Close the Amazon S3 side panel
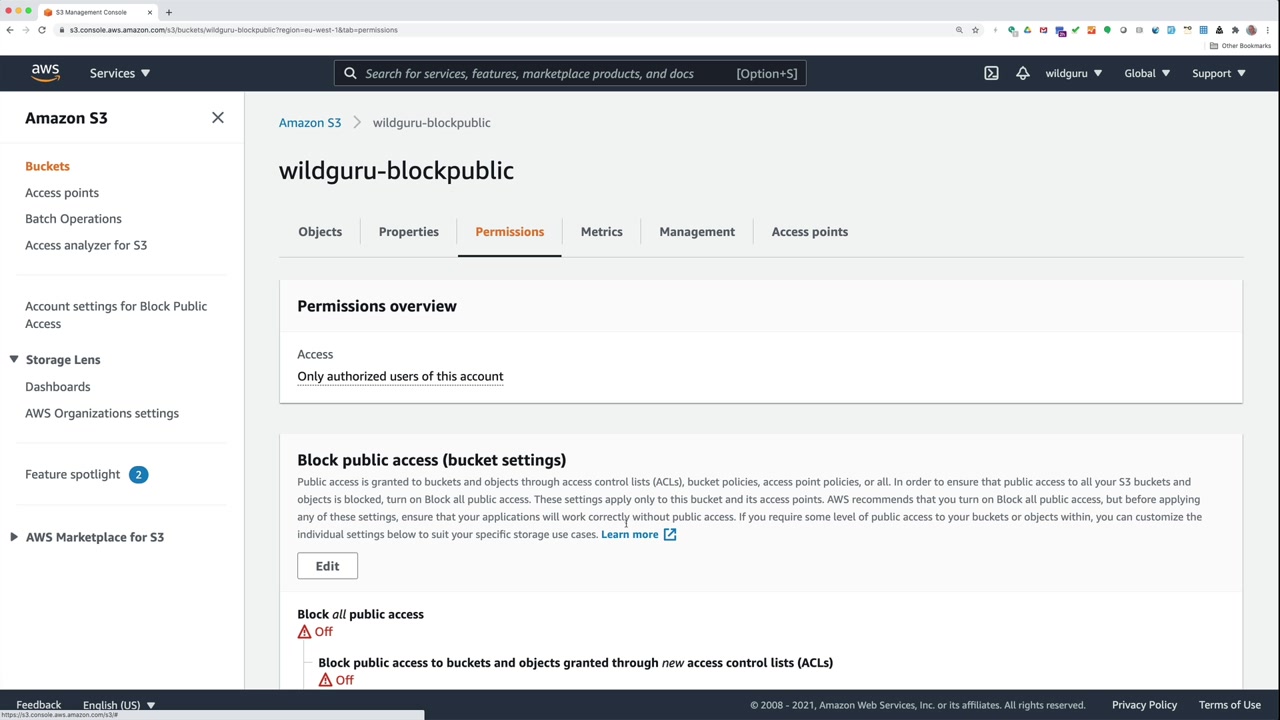The width and height of the screenshot is (1280, 720). [x=218, y=118]
